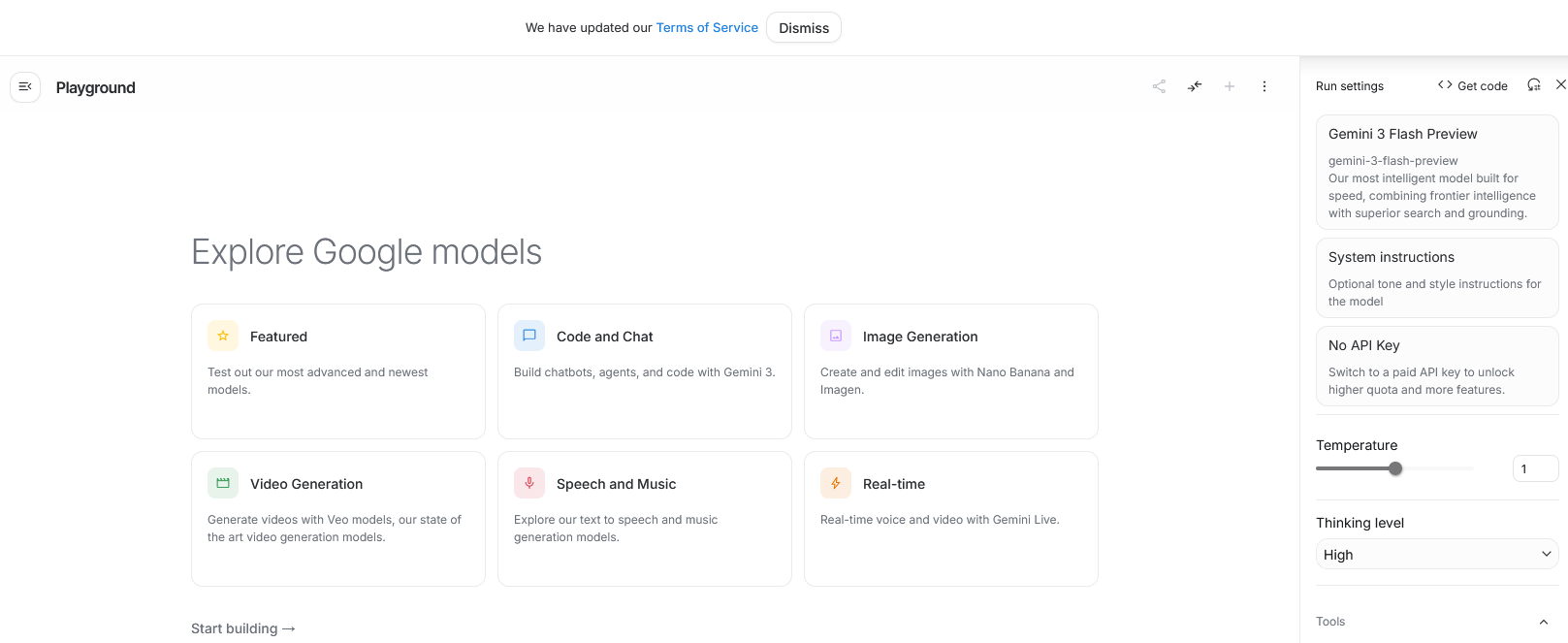Dismiss the Terms of Service notice
The width and height of the screenshot is (1568, 643).
pyautogui.click(x=804, y=27)
